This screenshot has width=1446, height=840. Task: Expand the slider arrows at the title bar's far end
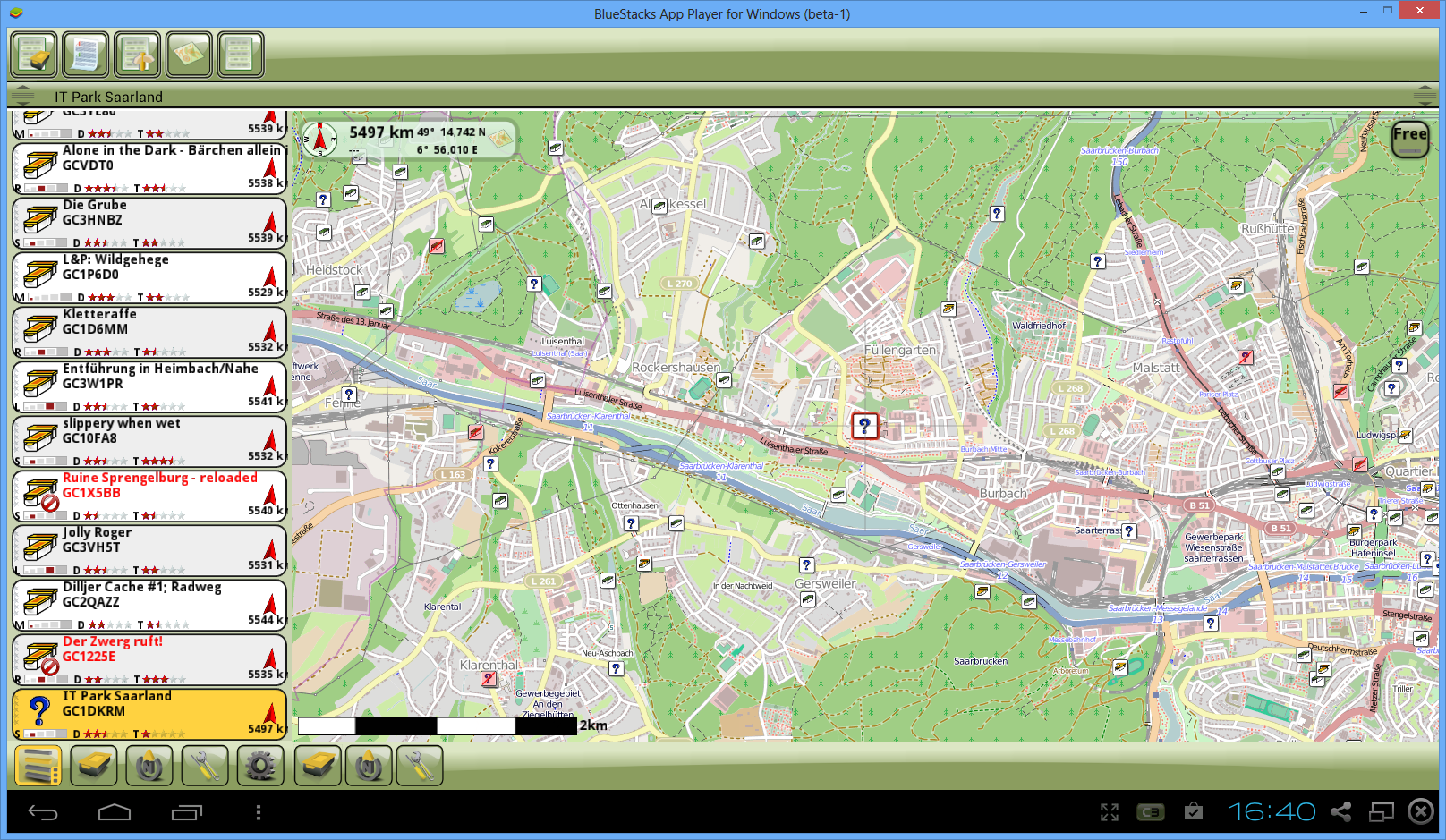pyautogui.click(x=1425, y=96)
